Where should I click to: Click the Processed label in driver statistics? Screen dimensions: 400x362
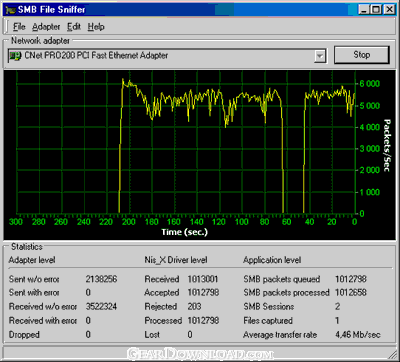[x=163, y=321]
